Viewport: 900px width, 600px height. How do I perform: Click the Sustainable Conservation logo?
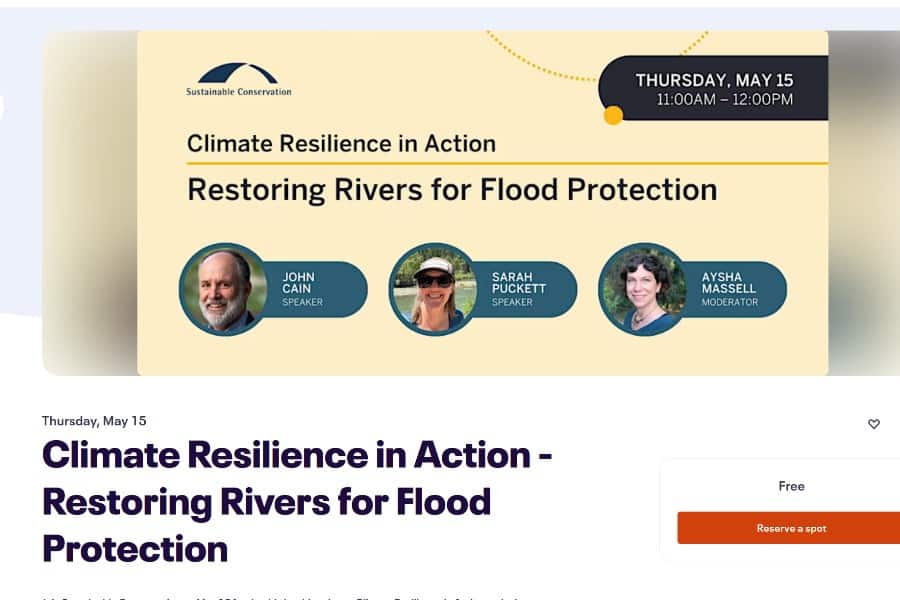pos(239,80)
